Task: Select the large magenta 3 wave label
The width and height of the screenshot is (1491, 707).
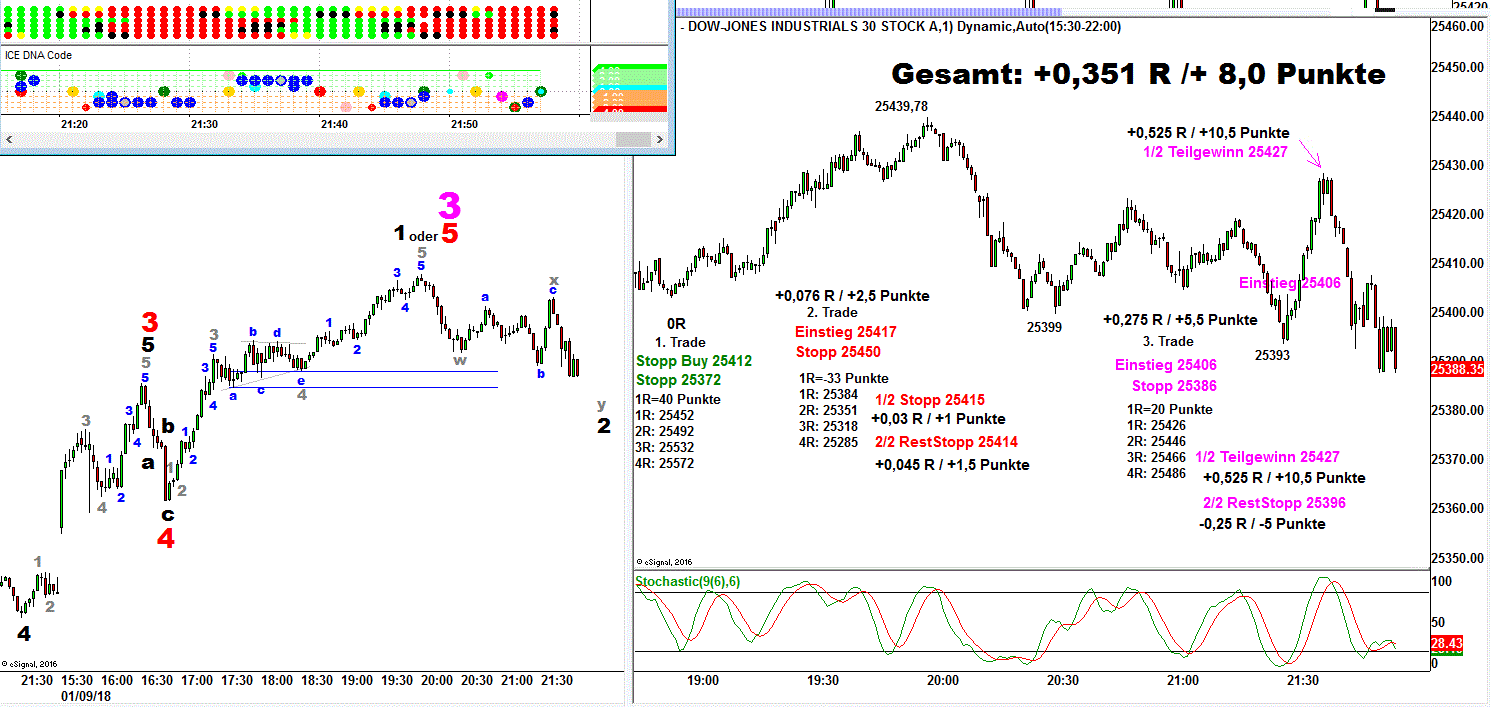Action: (x=450, y=206)
